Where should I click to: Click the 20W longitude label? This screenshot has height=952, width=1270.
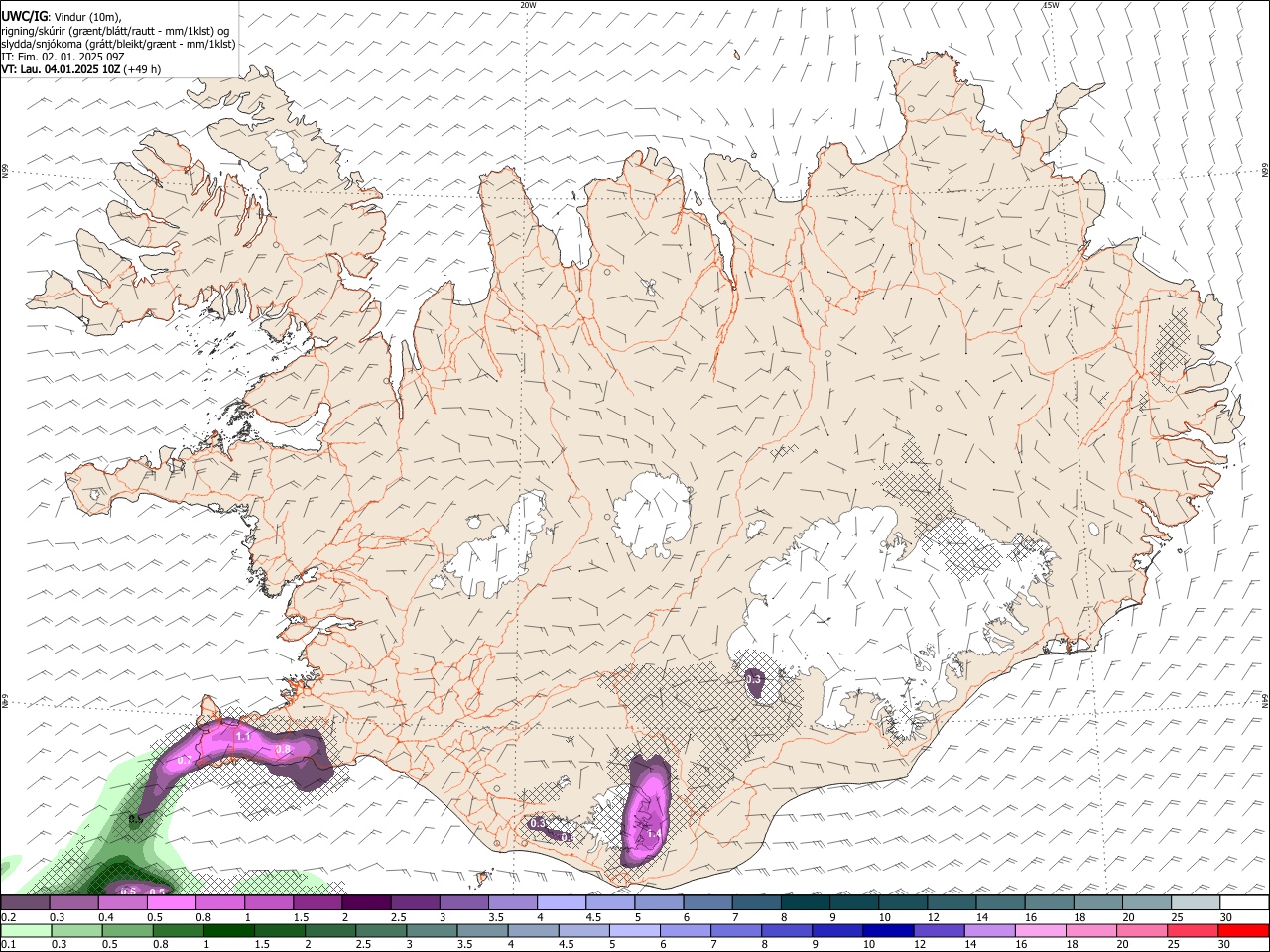[x=528, y=5]
